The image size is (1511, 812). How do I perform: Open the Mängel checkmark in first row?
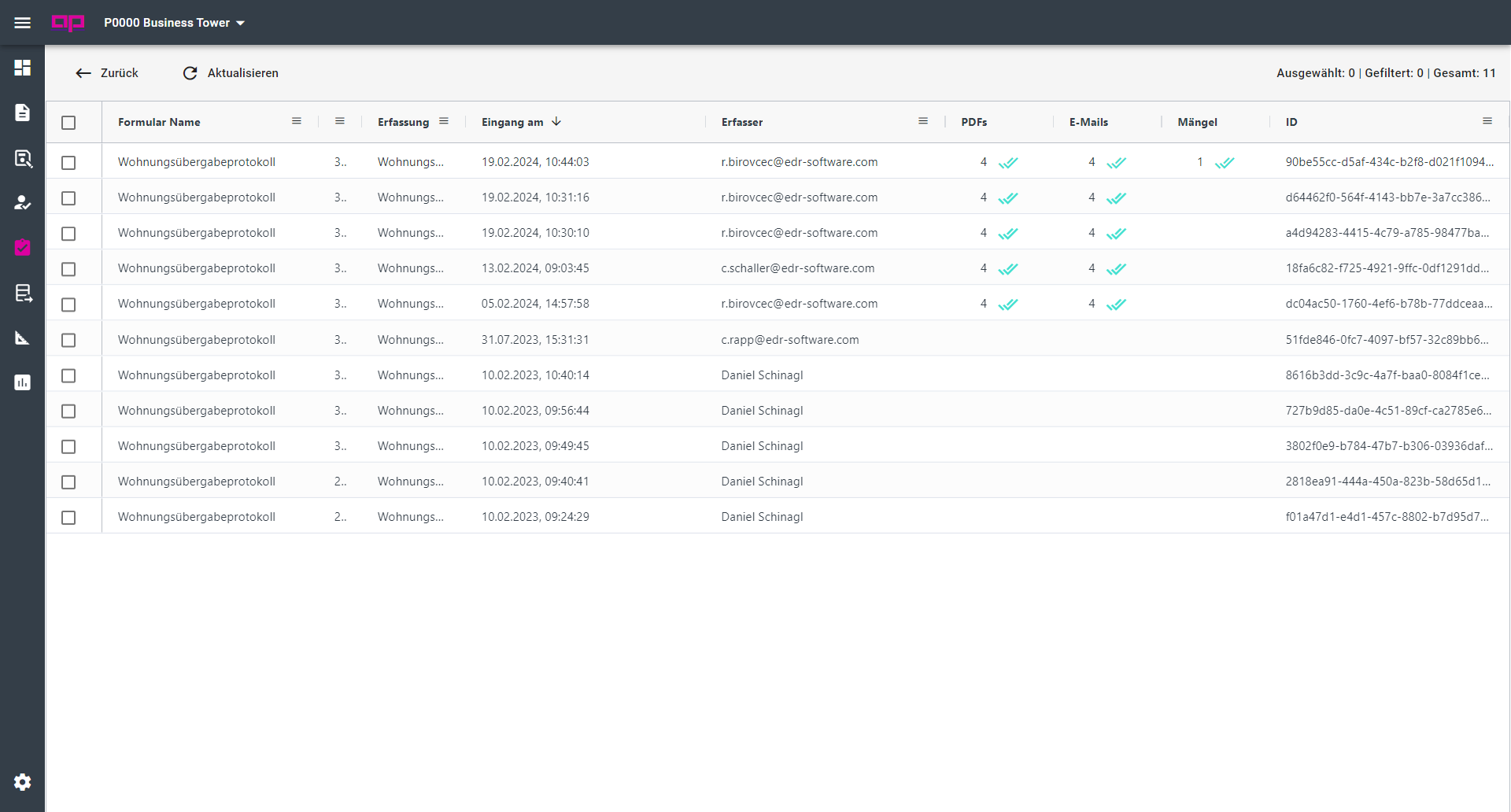click(x=1225, y=163)
